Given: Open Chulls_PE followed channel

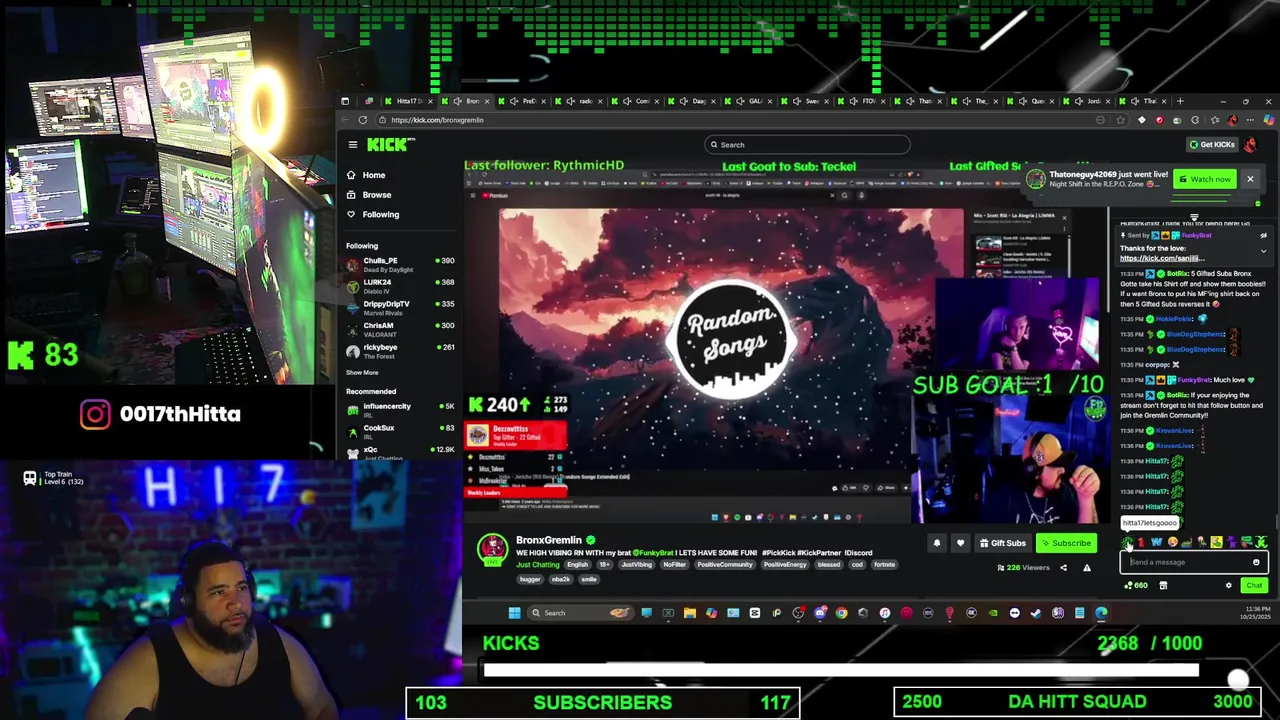Looking at the screenshot, I should coord(400,264).
